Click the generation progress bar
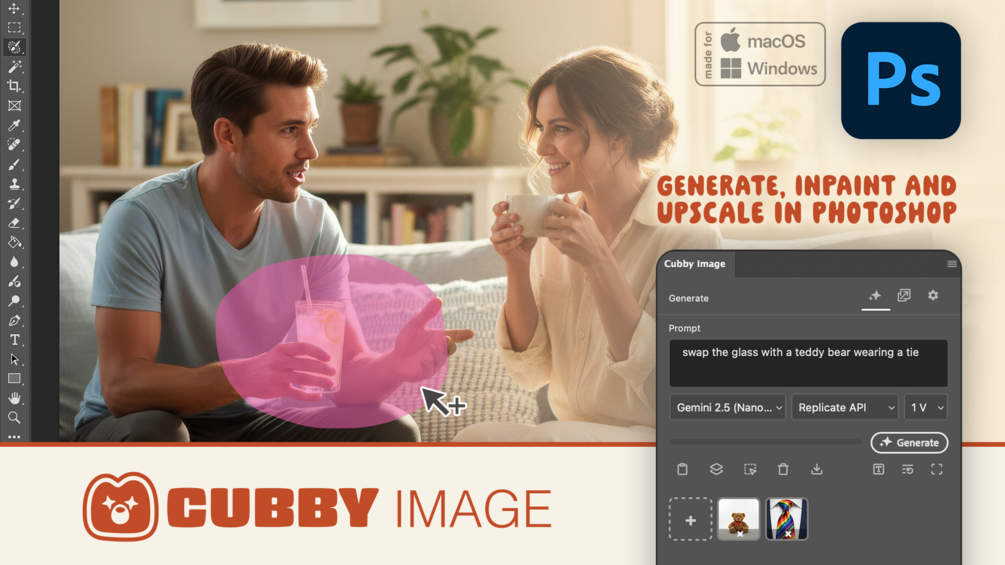The height and width of the screenshot is (565, 1005). coord(765,442)
